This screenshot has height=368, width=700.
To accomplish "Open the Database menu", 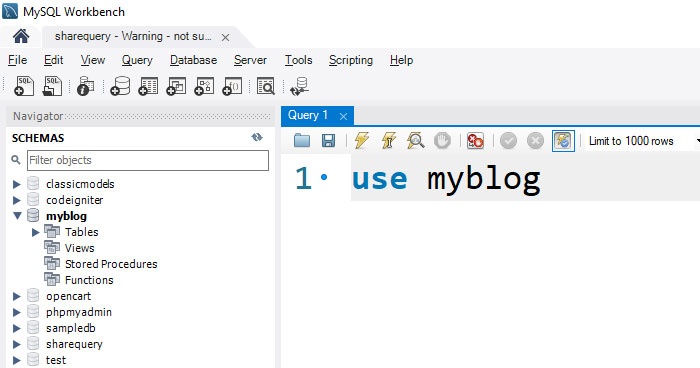I will pos(193,60).
